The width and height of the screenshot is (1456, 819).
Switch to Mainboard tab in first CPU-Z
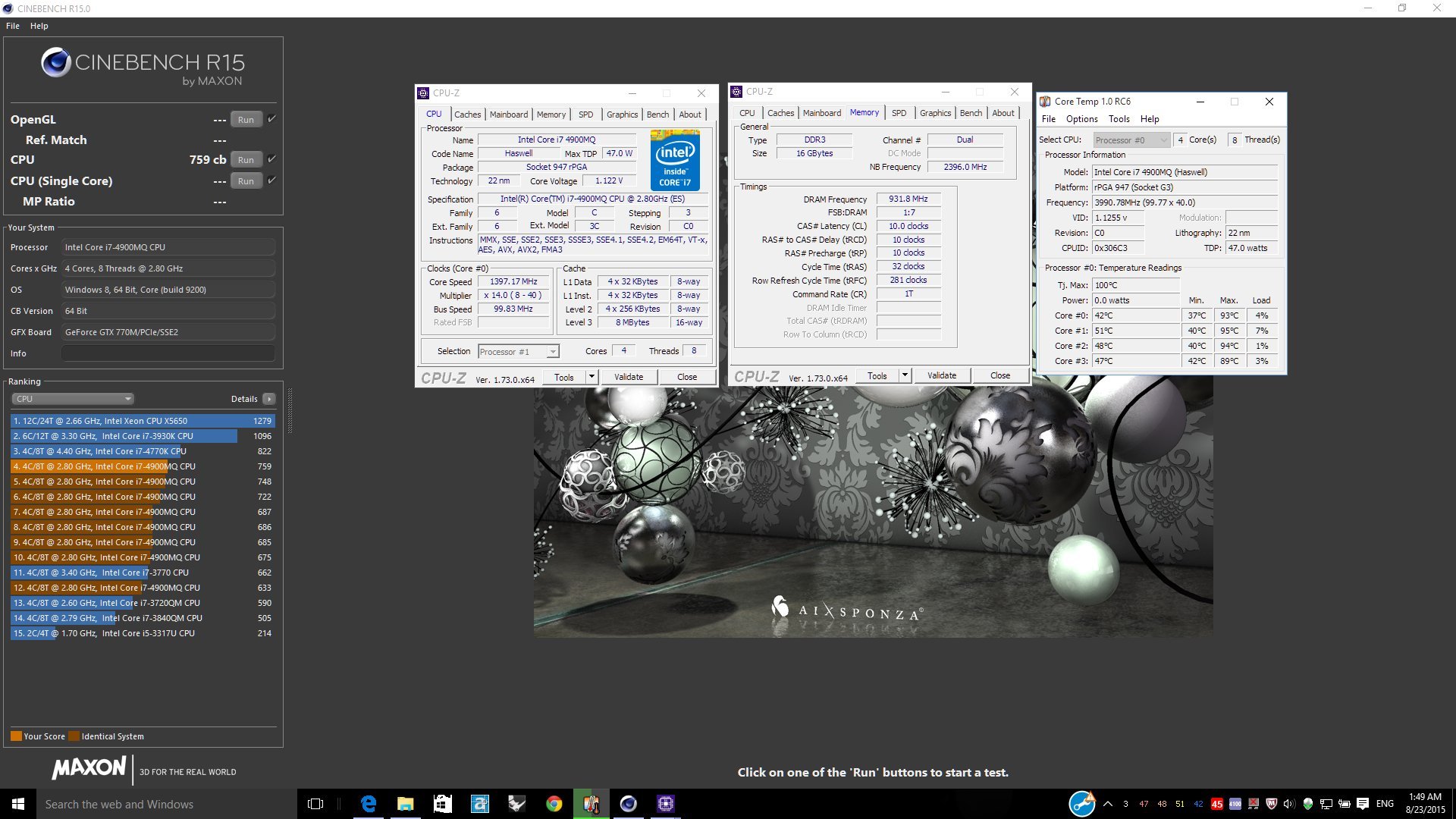coord(509,115)
